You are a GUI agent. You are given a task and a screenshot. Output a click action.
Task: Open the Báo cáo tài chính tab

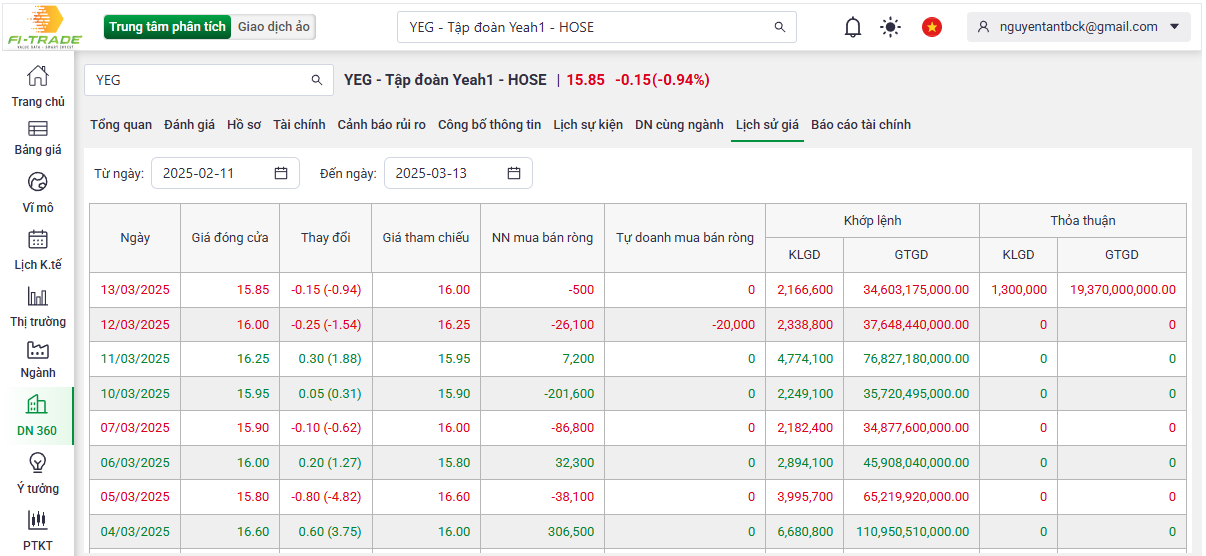(860, 125)
